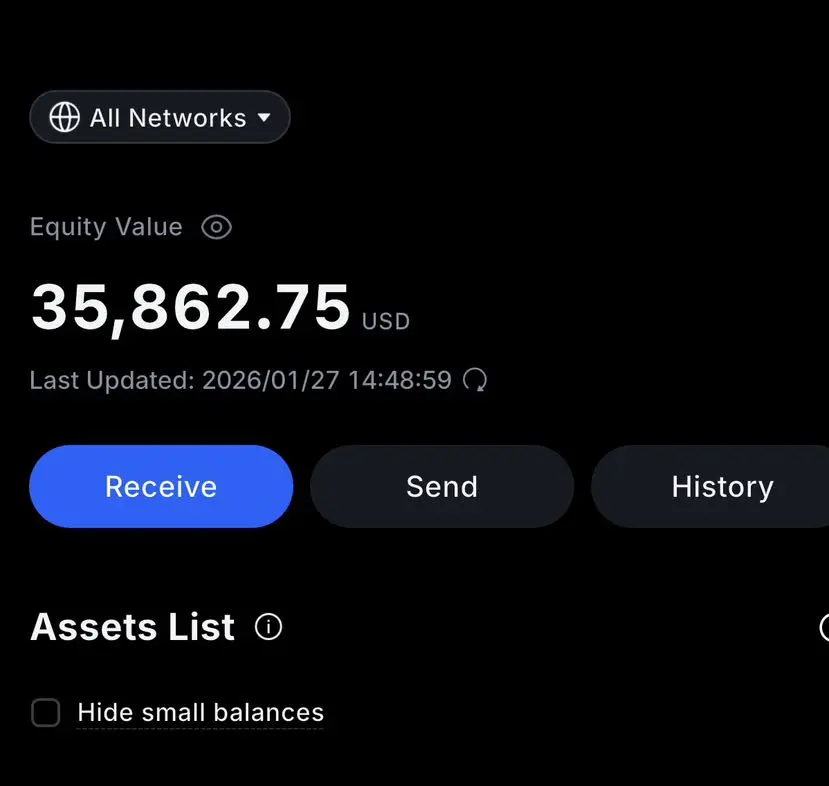Click the Hide small balances label text
Viewport: 829px width, 786px height.
200,712
